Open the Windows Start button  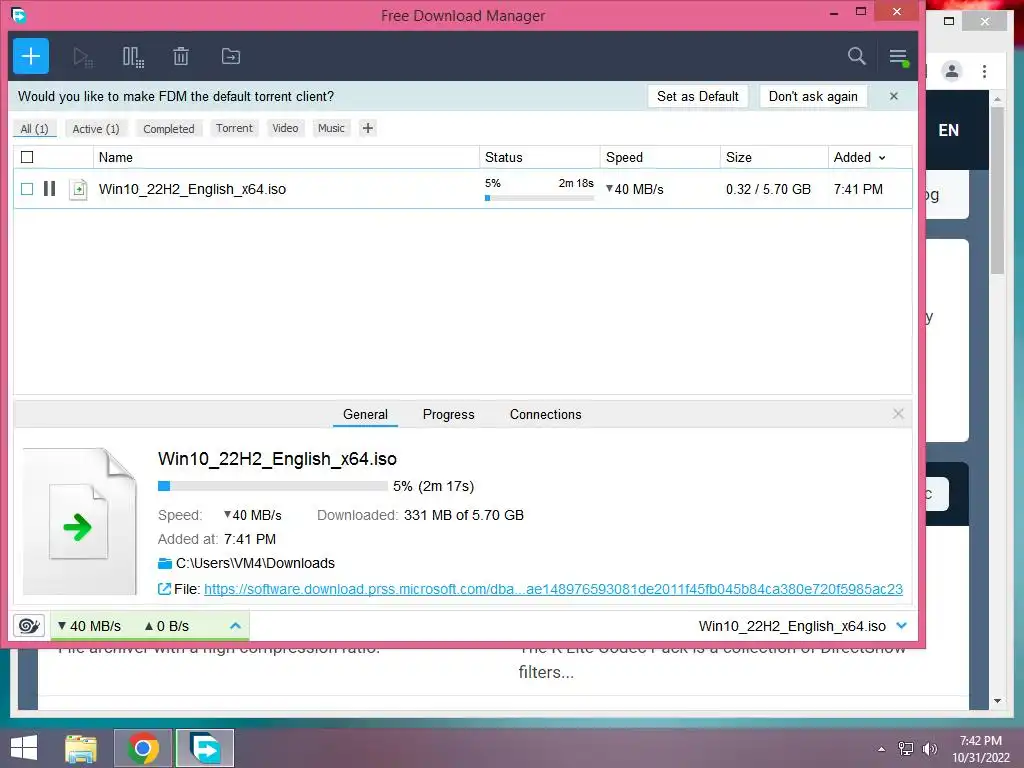pyautogui.click(x=24, y=748)
